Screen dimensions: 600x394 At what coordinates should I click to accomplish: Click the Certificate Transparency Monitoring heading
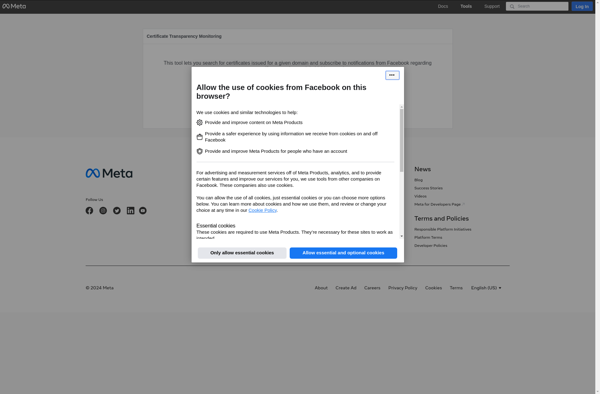[x=184, y=36]
